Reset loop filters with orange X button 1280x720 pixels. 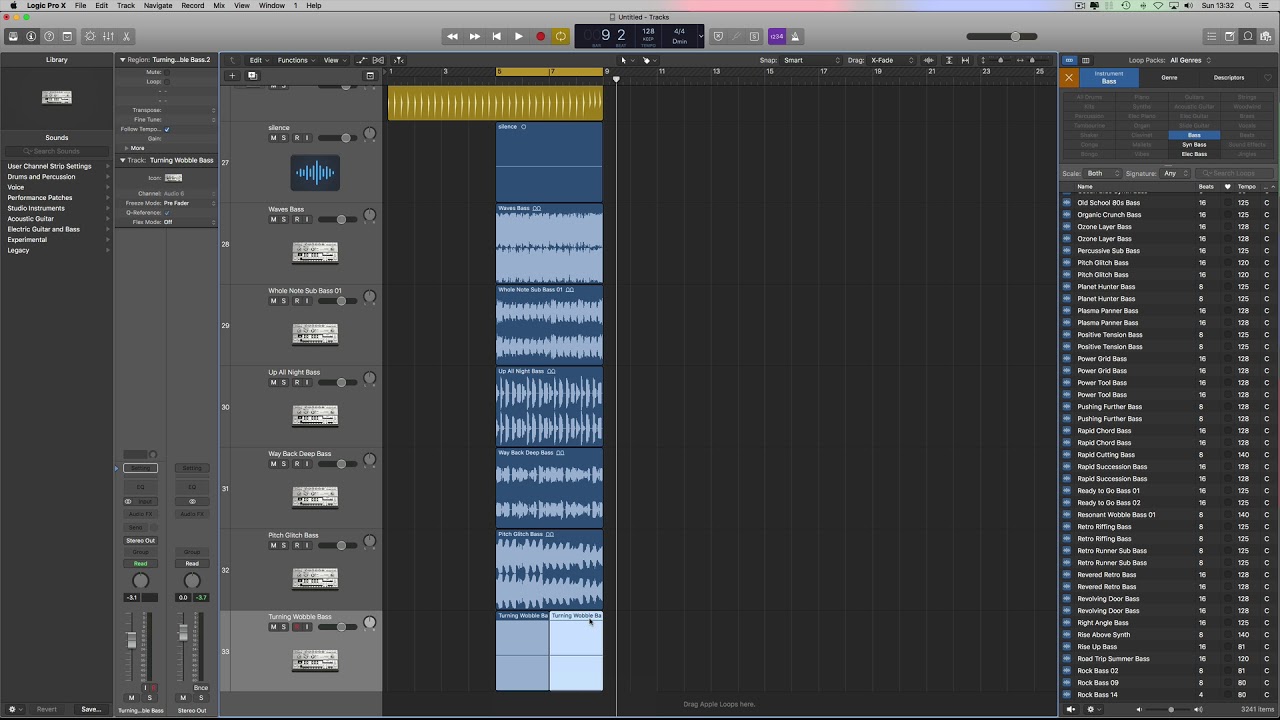[1068, 77]
